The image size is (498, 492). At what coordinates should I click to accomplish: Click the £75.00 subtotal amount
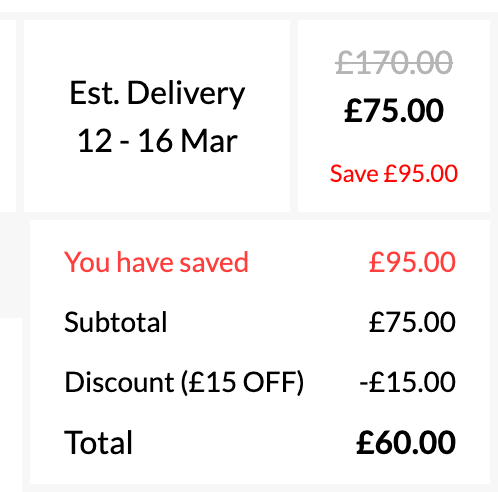[x=412, y=322]
